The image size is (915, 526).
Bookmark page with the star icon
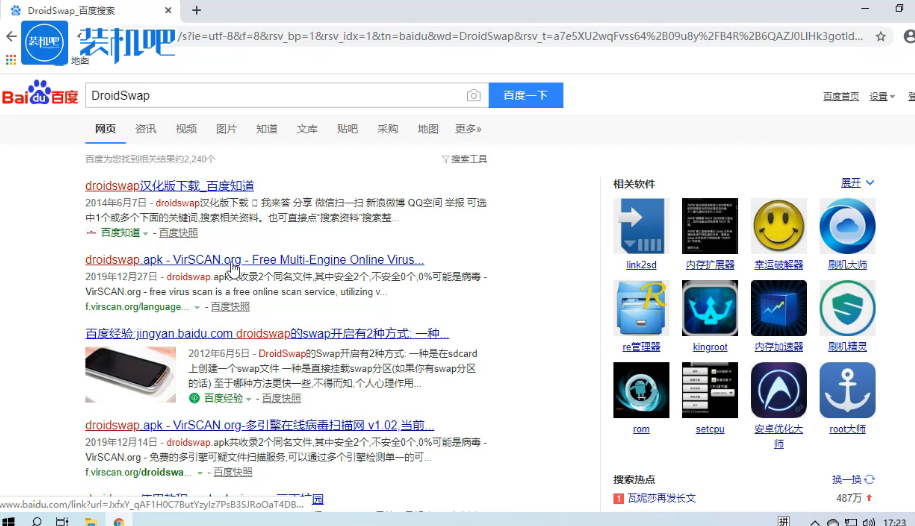(881, 36)
